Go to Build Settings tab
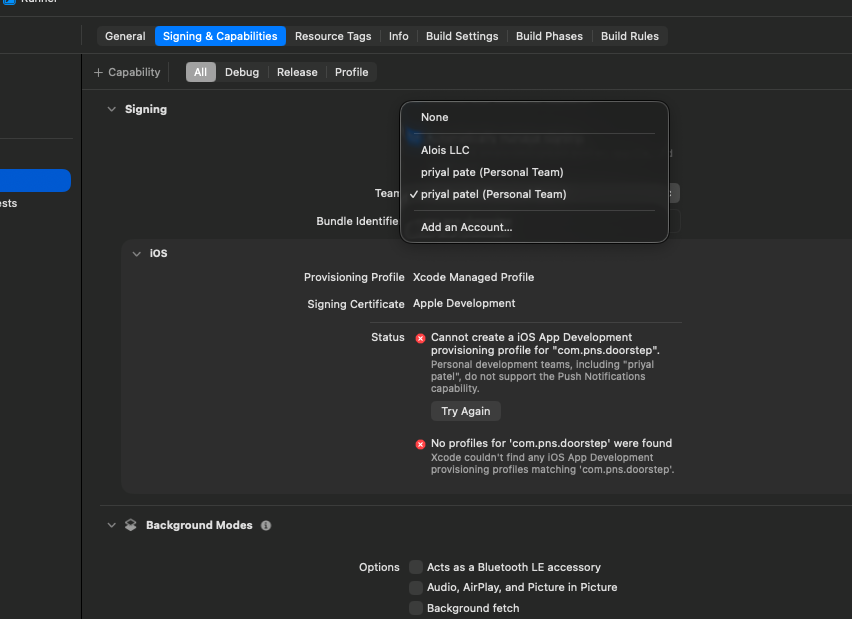The image size is (852, 619). tap(462, 36)
